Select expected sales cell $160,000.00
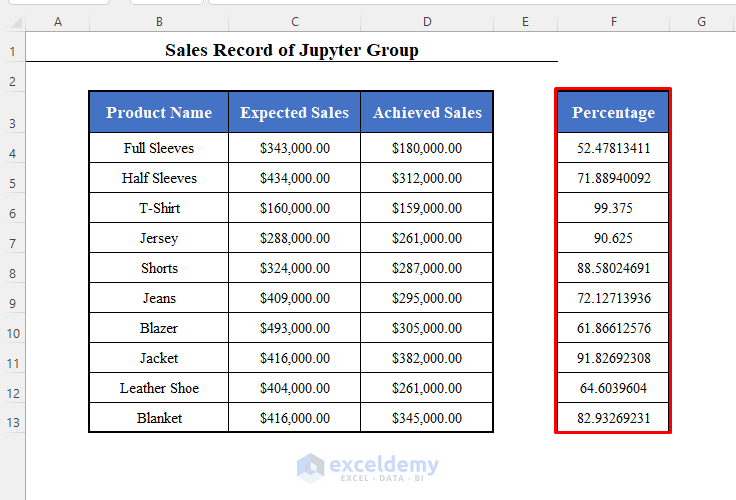736x500 pixels. point(294,208)
